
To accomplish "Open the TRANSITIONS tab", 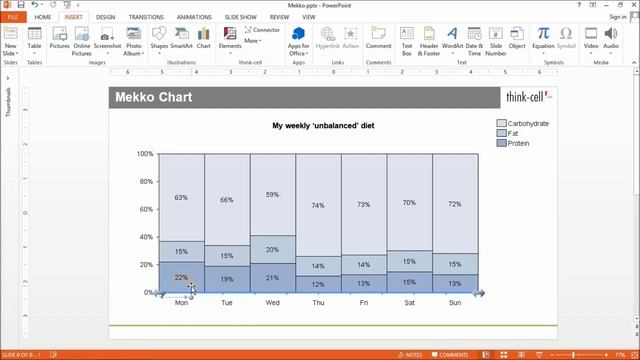I will click(x=146, y=17).
